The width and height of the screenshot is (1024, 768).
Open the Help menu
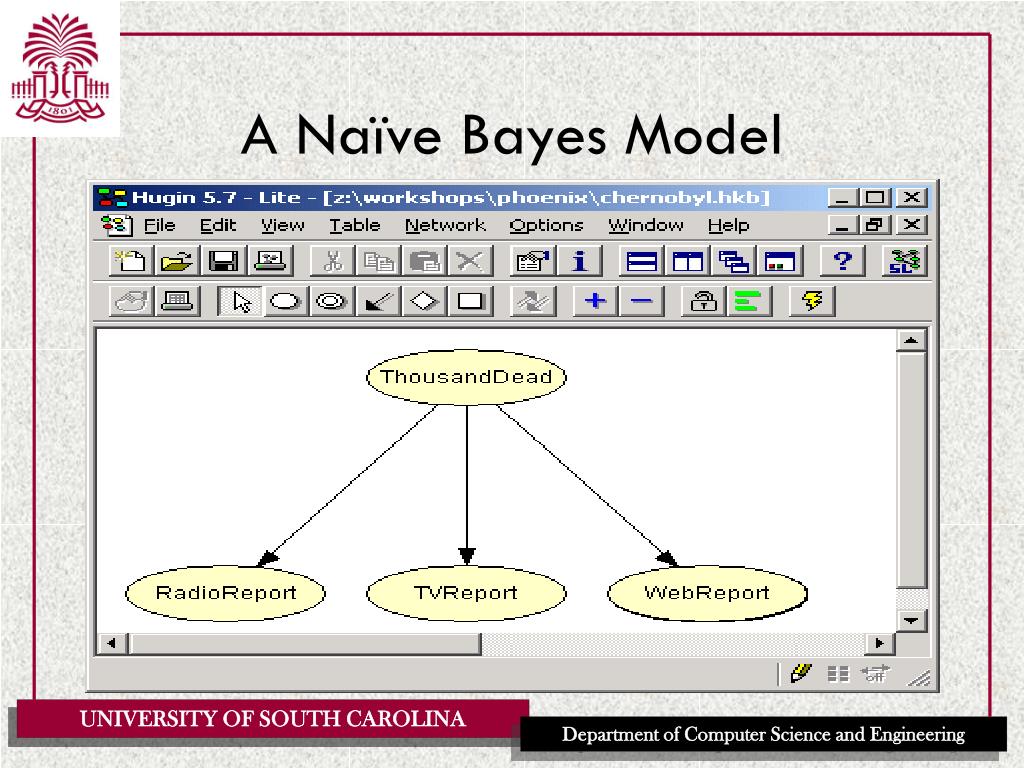tap(728, 225)
